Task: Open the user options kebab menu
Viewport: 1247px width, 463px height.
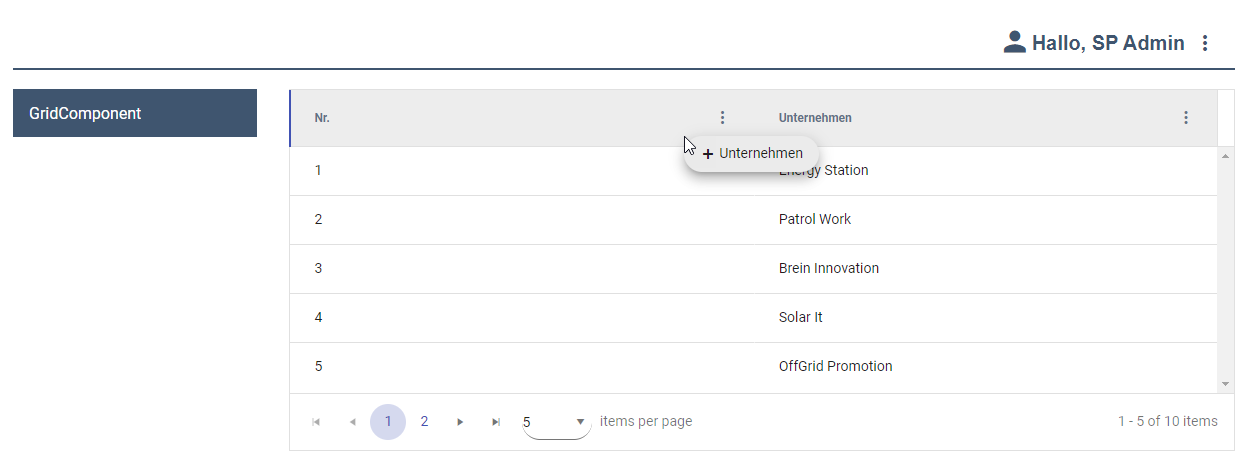Action: (1205, 43)
